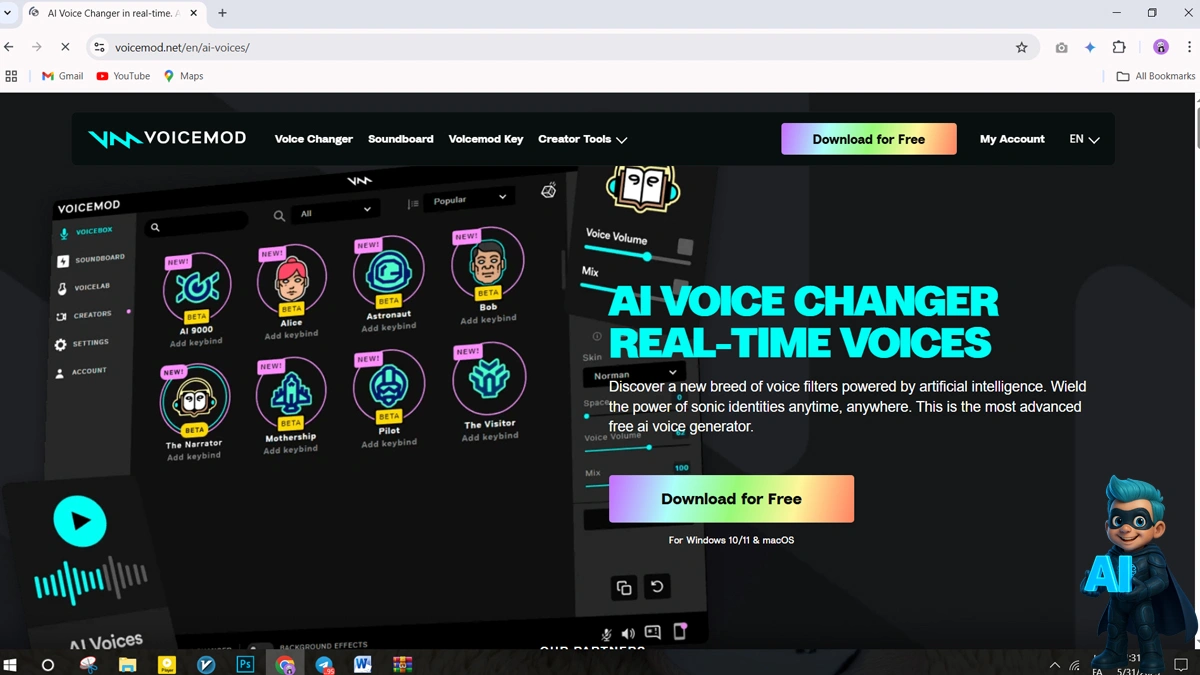Open Voicebox in mockup sidebar
This screenshot has height=675, width=1200.
point(86,232)
